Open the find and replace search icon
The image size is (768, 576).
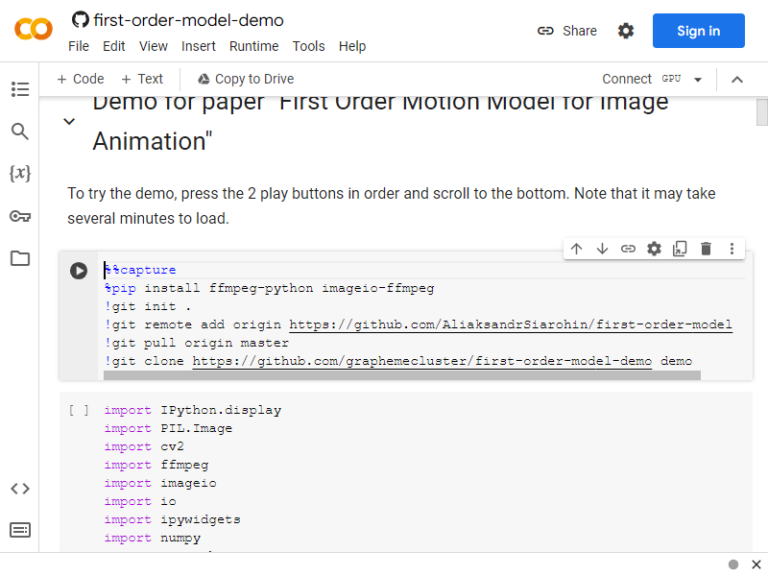pos(20,131)
